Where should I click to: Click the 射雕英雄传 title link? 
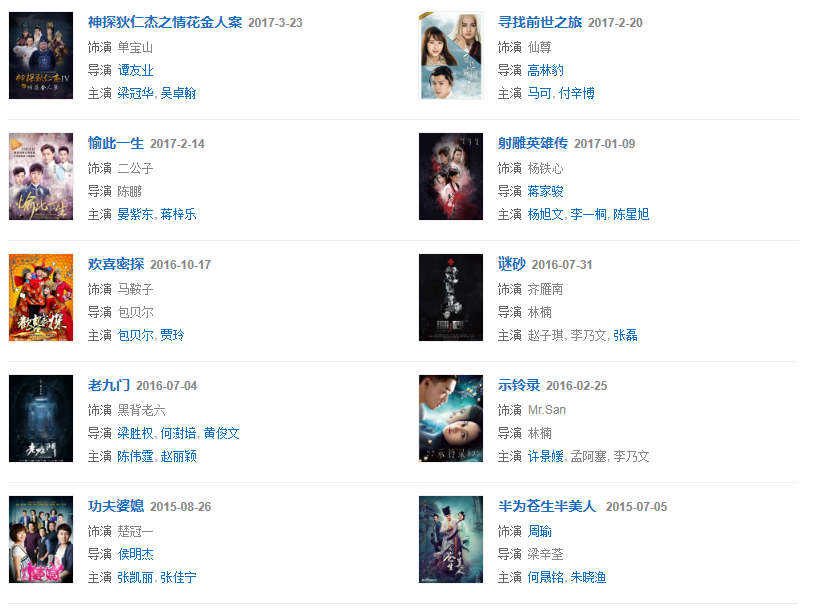coord(532,143)
